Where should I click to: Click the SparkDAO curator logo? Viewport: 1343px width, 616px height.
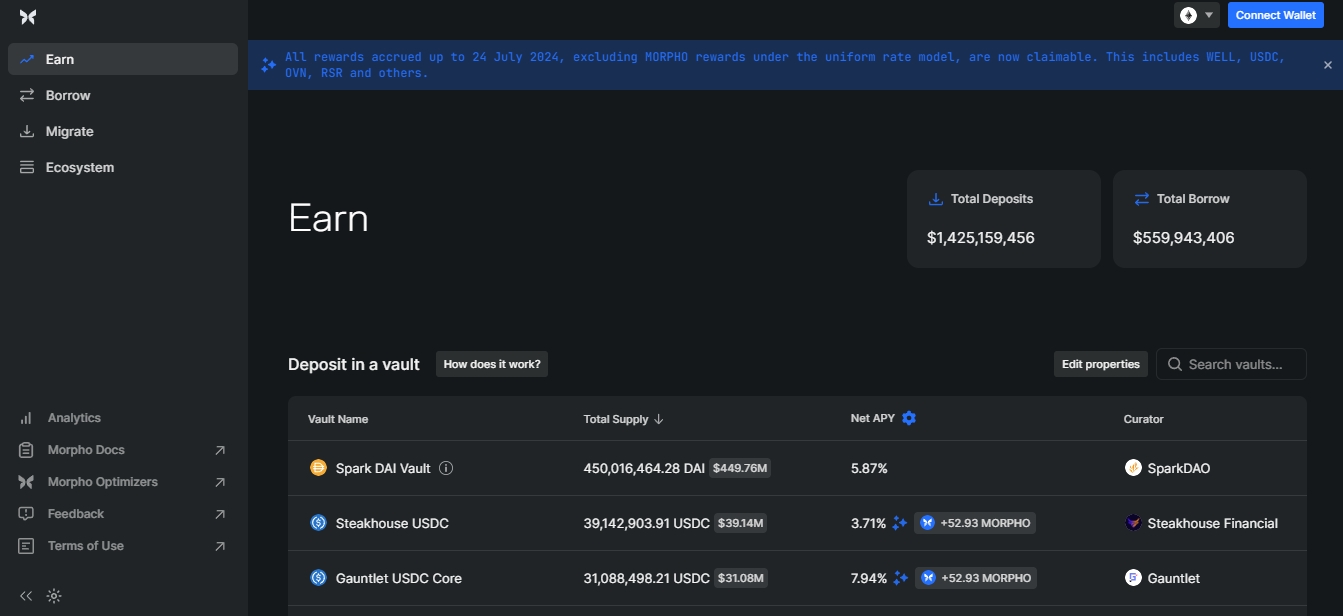1133,468
